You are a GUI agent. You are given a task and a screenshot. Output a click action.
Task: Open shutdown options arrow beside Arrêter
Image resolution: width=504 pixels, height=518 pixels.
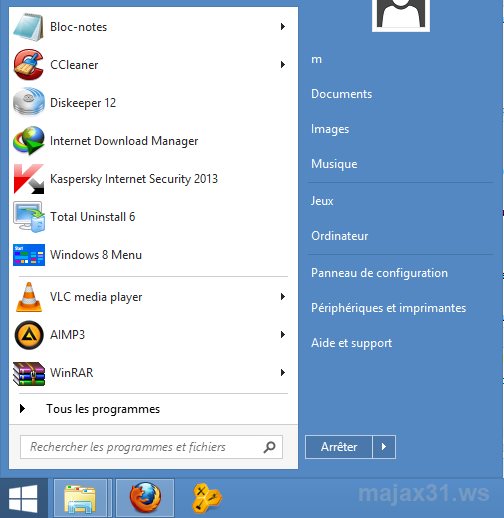click(x=384, y=447)
